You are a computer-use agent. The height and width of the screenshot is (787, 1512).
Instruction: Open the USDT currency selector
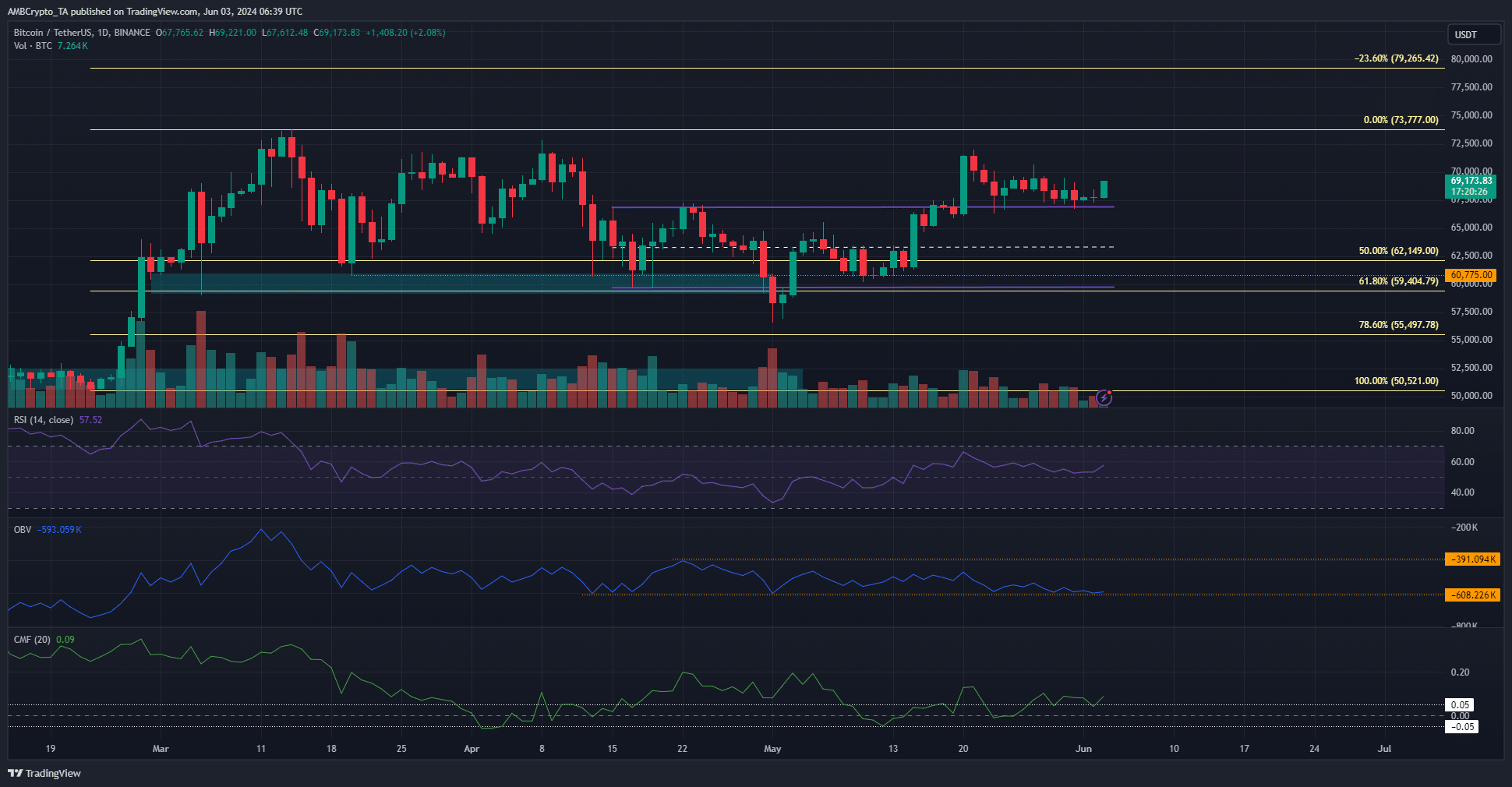(1474, 34)
